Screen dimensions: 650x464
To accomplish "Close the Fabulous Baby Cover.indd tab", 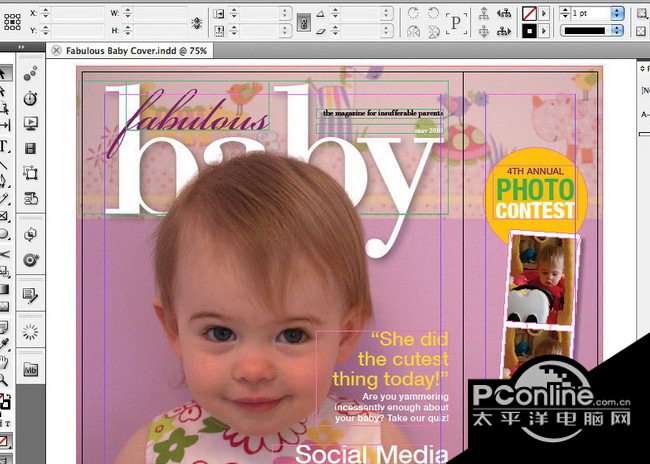I will pos(56,50).
